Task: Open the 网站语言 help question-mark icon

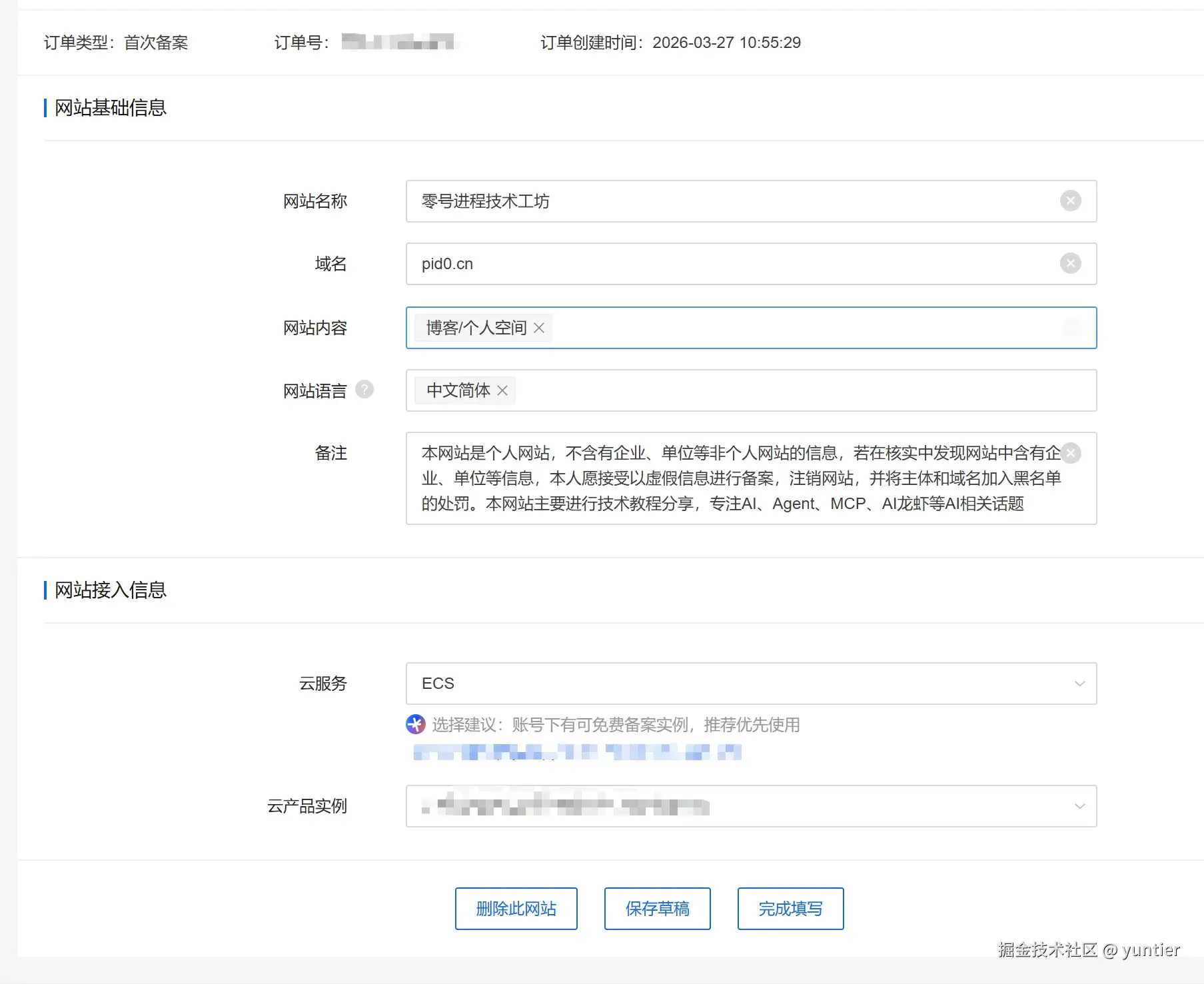Action: tap(364, 390)
